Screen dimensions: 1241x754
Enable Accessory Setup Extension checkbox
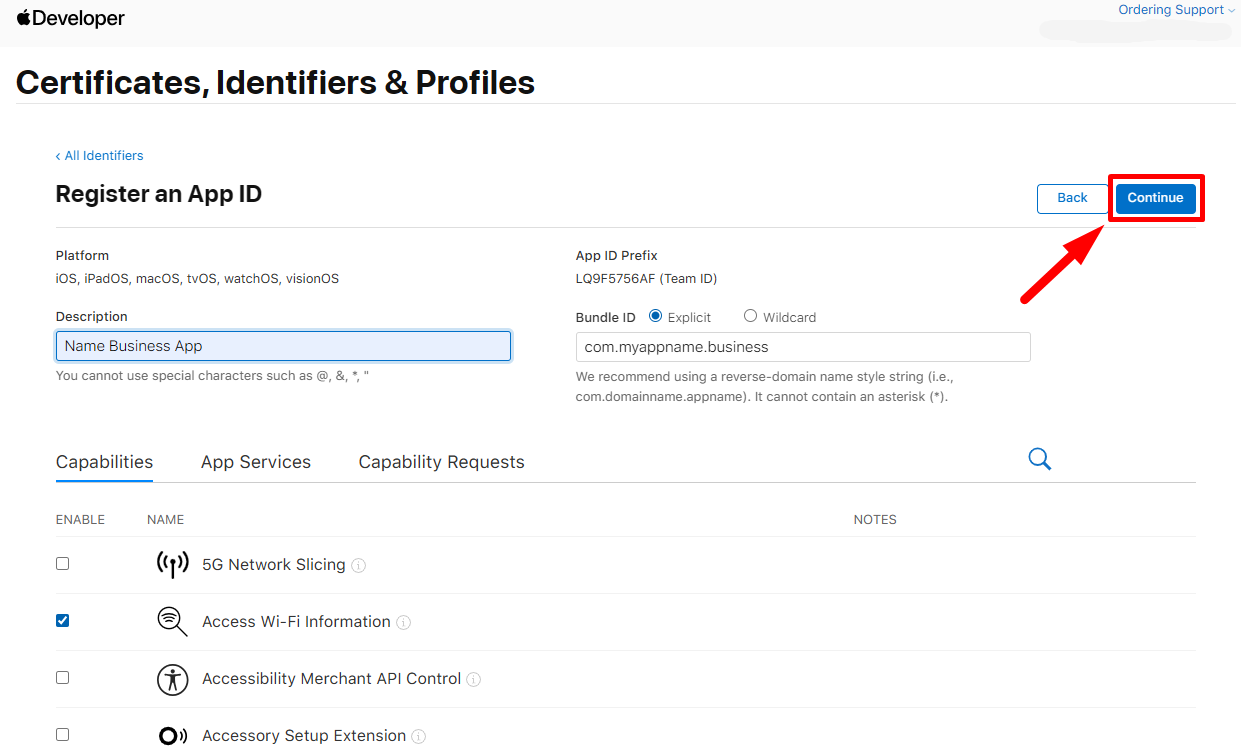coord(62,734)
